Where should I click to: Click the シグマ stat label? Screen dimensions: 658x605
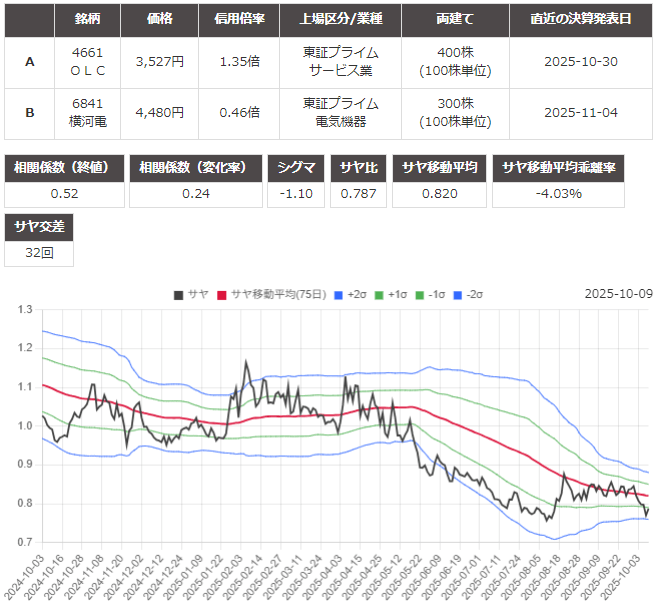tap(295, 167)
